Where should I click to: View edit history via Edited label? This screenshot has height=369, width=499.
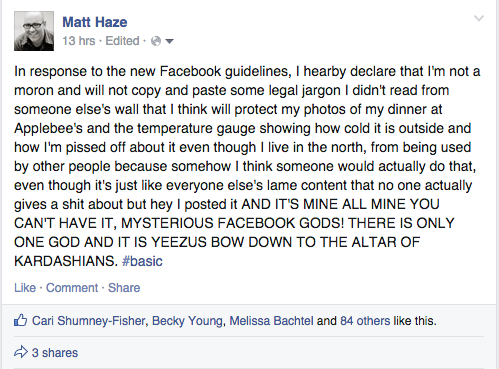pos(122,41)
